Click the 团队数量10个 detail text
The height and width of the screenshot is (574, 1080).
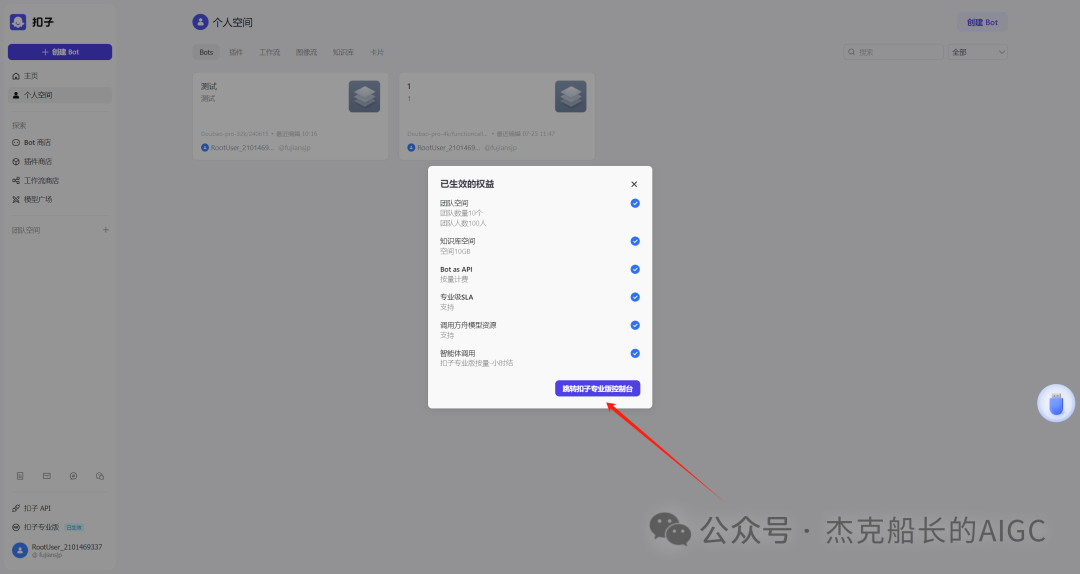[x=461, y=213]
